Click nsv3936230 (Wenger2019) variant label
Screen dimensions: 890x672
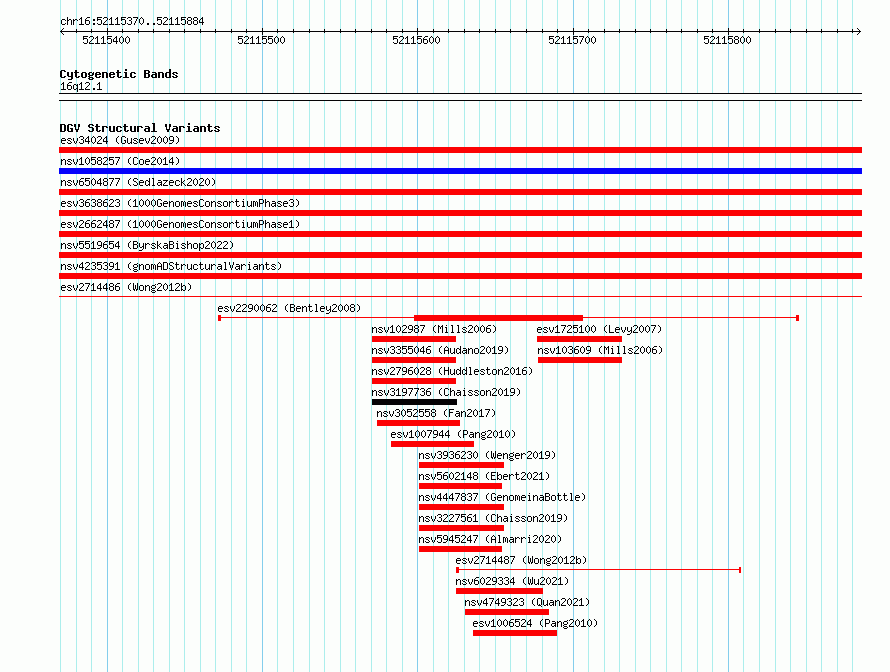coord(487,455)
